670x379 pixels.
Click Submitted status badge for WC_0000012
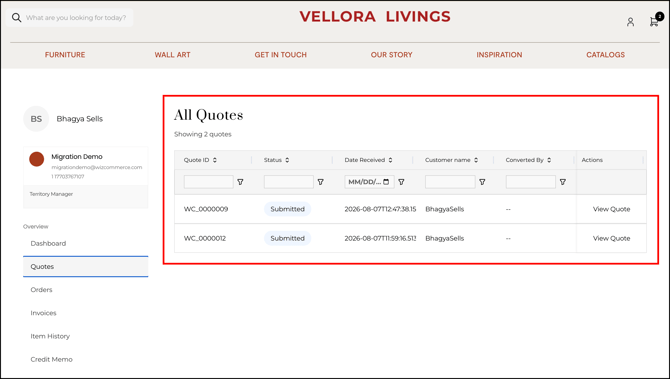coord(288,238)
